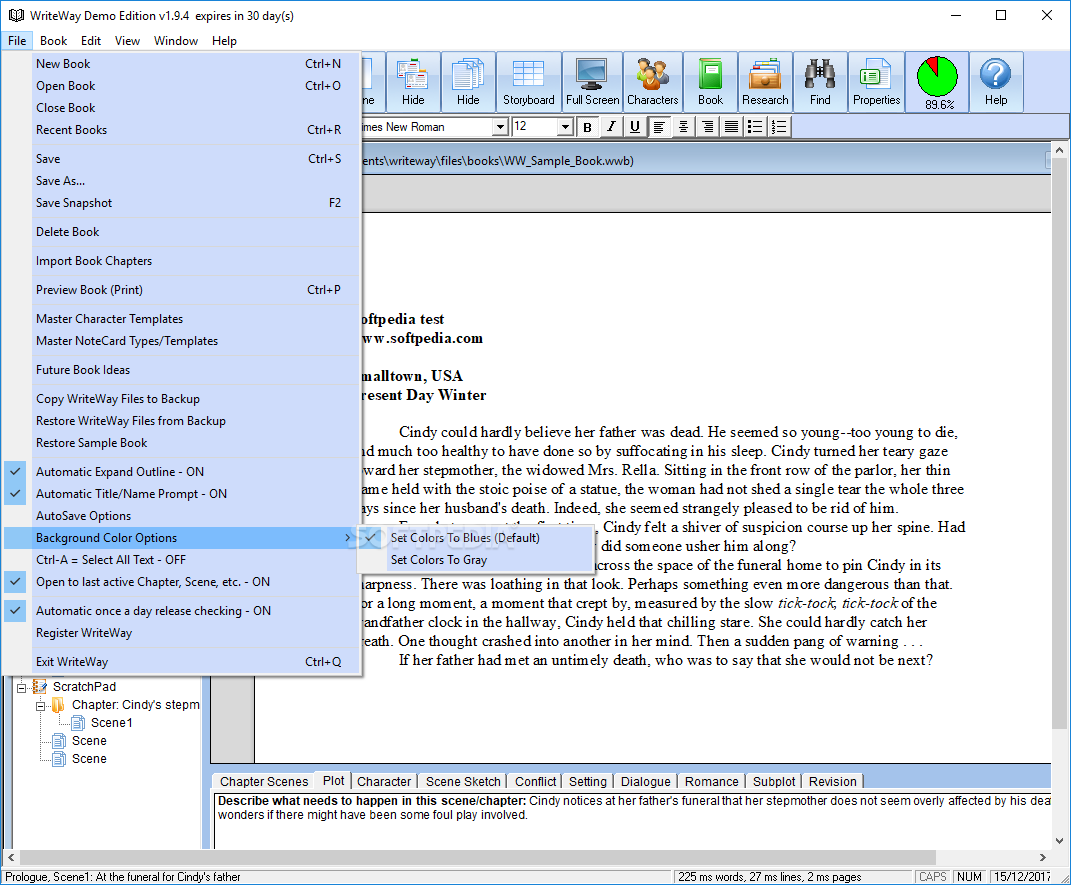1071x885 pixels.
Task: Insert a bulleted list
Action: (755, 127)
